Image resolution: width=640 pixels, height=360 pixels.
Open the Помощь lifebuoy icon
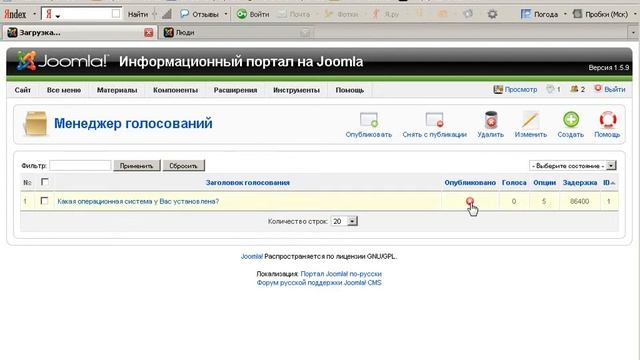click(607, 120)
